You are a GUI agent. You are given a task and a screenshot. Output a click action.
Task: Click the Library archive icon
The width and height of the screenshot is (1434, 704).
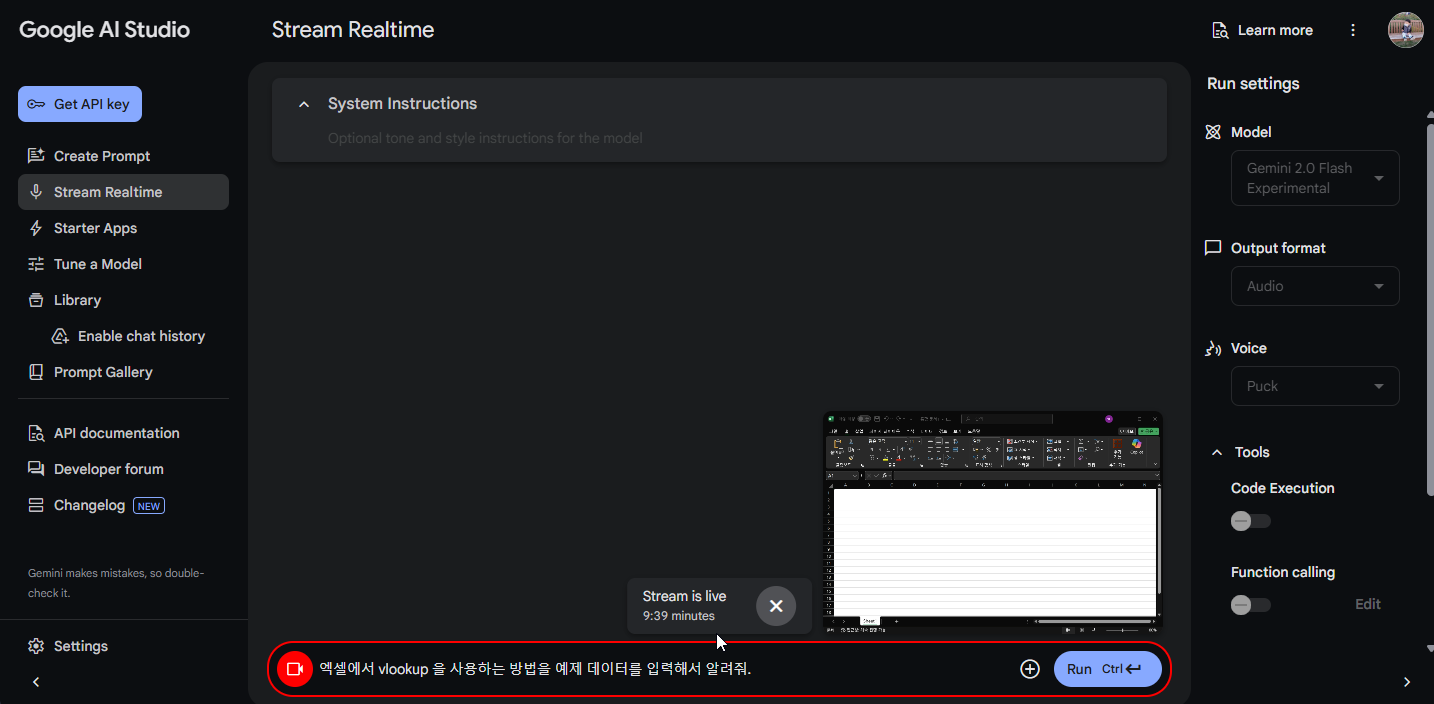point(36,300)
